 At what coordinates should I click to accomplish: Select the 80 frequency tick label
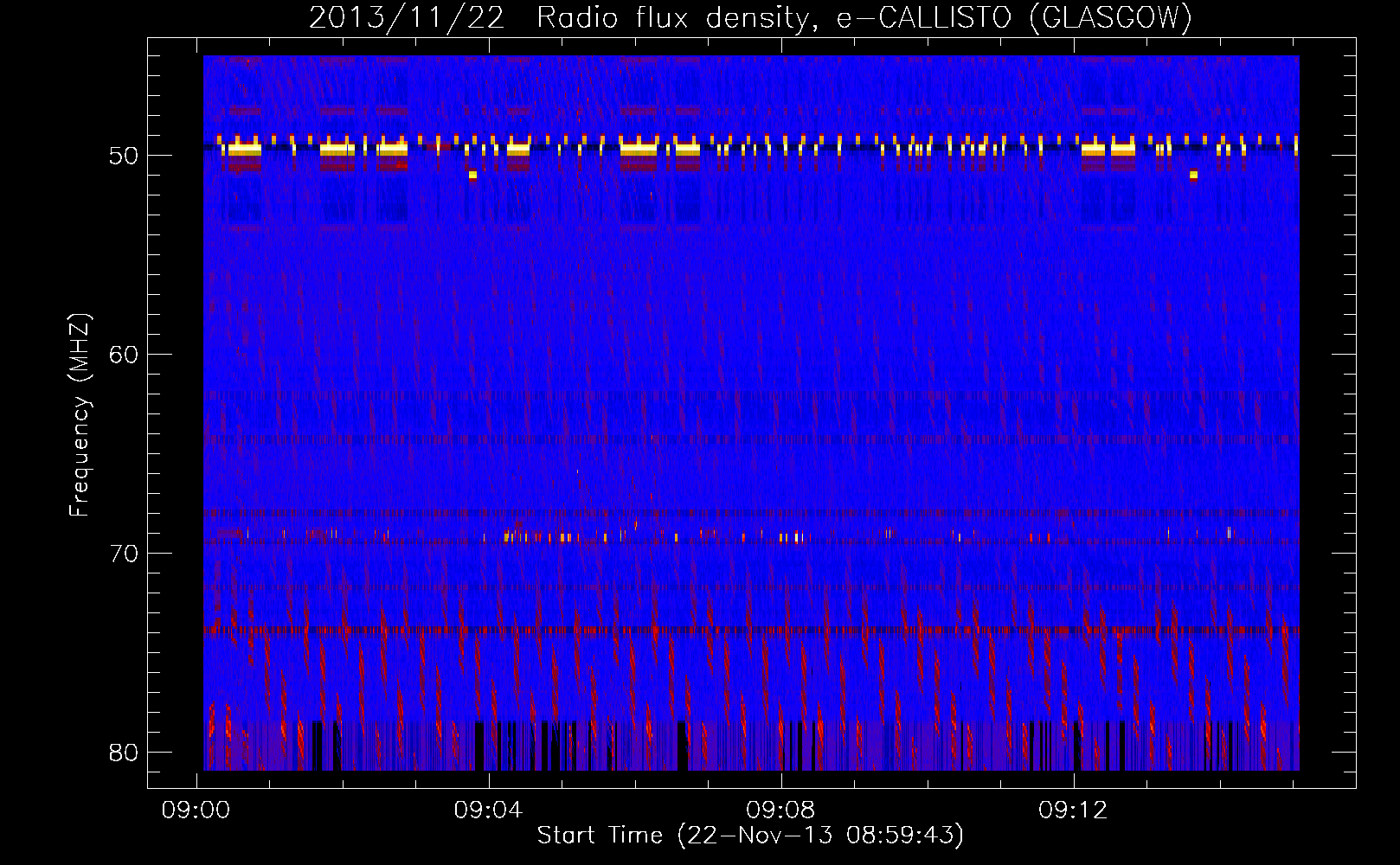pyautogui.click(x=125, y=753)
